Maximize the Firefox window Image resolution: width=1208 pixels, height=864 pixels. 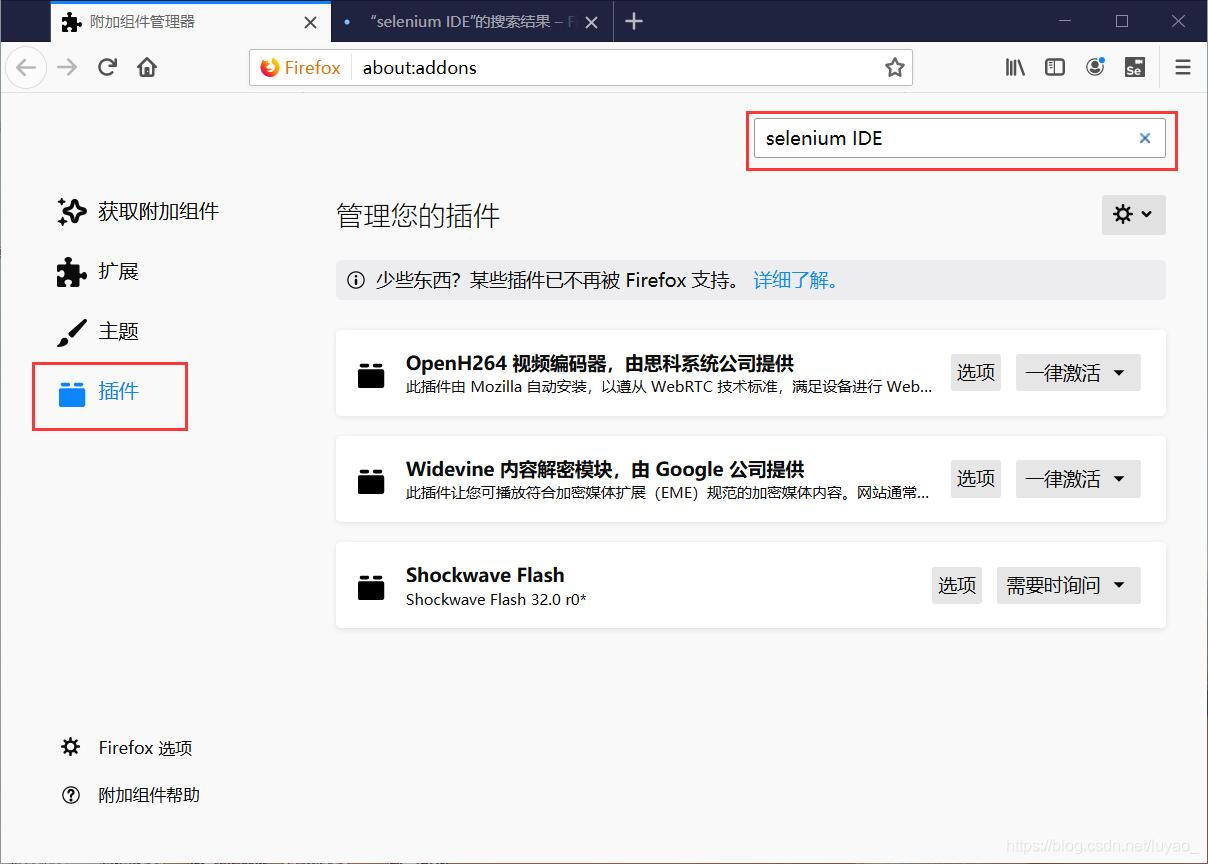pos(1122,21)
